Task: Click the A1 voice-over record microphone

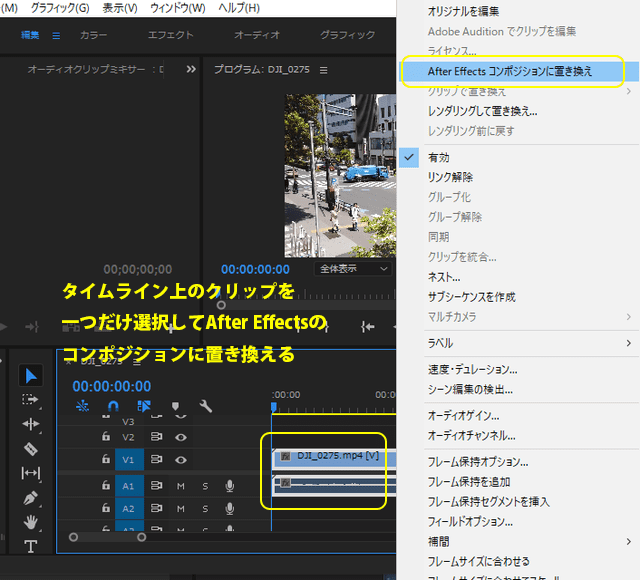Action: point(230,486)
